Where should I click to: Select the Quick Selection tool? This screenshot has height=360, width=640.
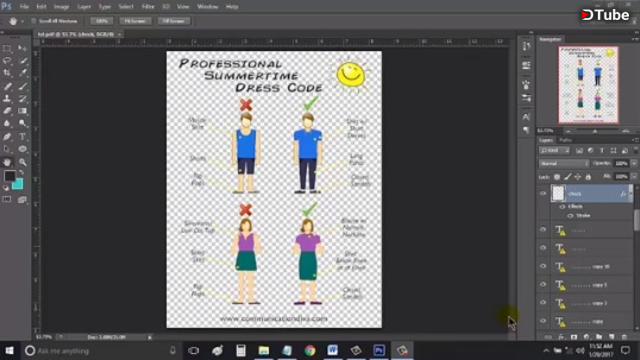point(22,61)
